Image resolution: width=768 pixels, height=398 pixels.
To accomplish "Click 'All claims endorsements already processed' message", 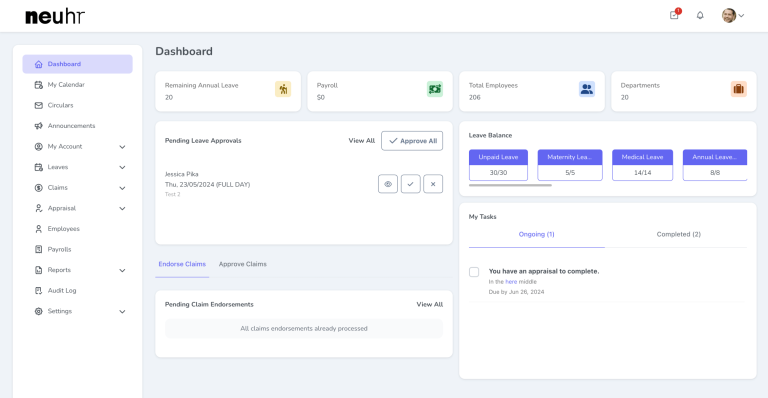I will click(304, 328).
